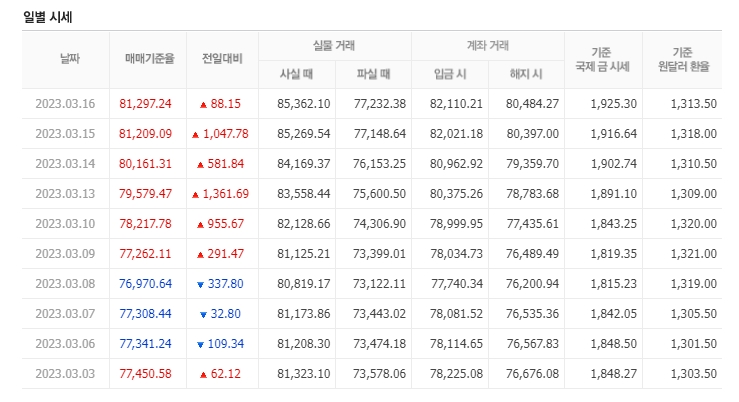
Task: Click international gold price 1,925.30
Action: point(614,104)
